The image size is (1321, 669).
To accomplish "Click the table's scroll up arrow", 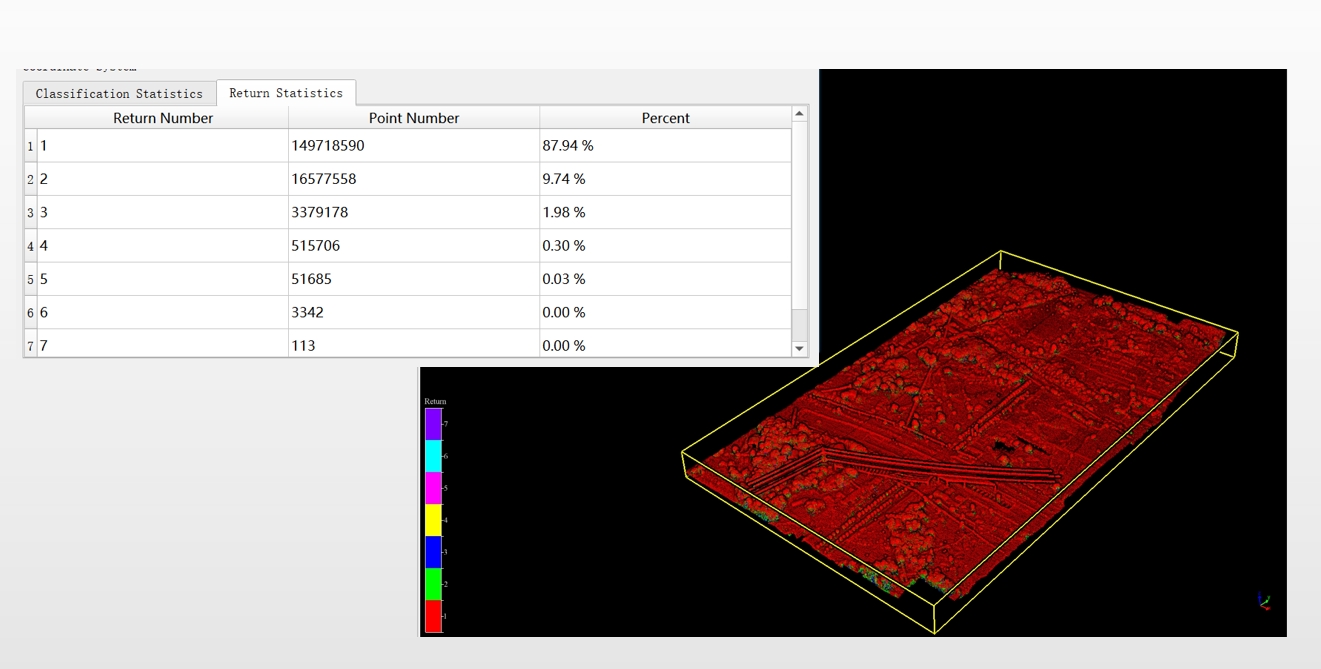I will (799, 114).
